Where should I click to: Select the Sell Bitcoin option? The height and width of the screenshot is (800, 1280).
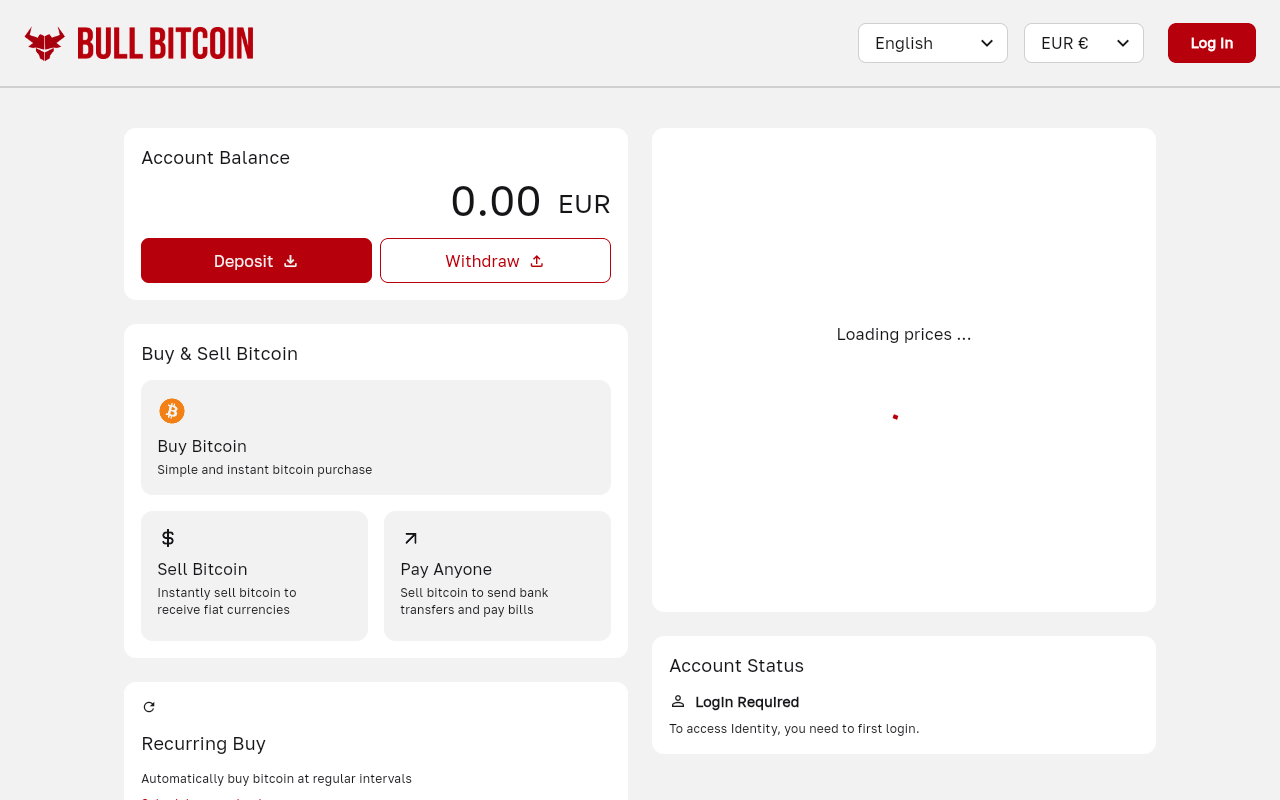click(254, 576)
